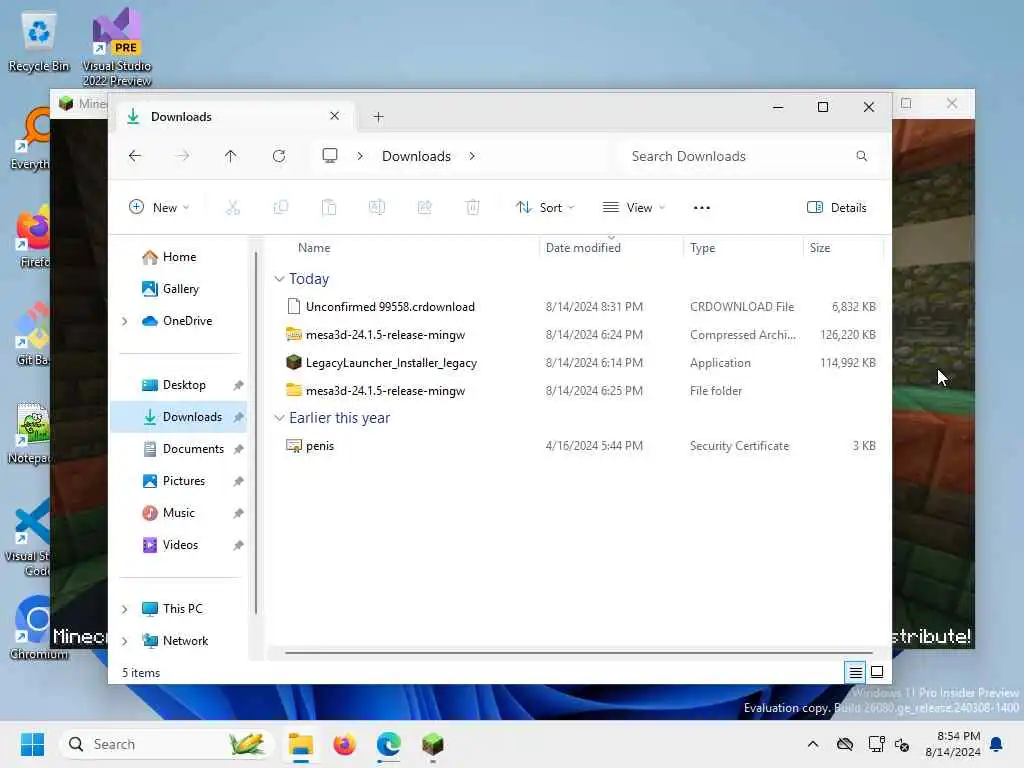
Task: Click the Size column header
Action: [820, 248]
